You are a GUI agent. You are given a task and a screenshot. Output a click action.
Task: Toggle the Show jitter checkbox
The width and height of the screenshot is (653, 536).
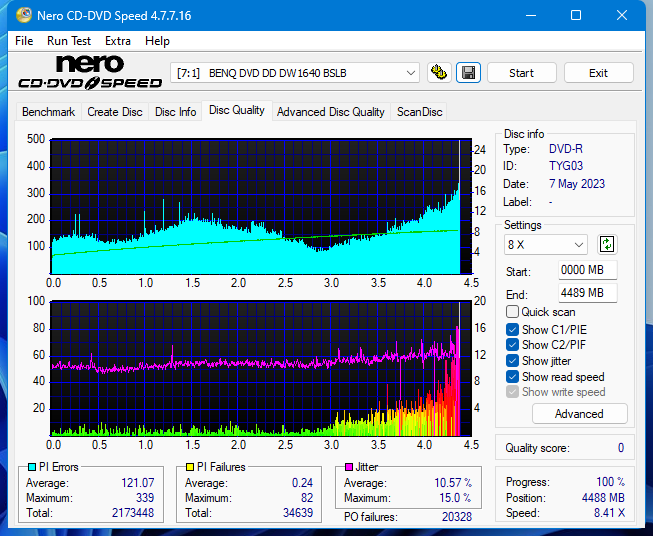click(513, 361)
